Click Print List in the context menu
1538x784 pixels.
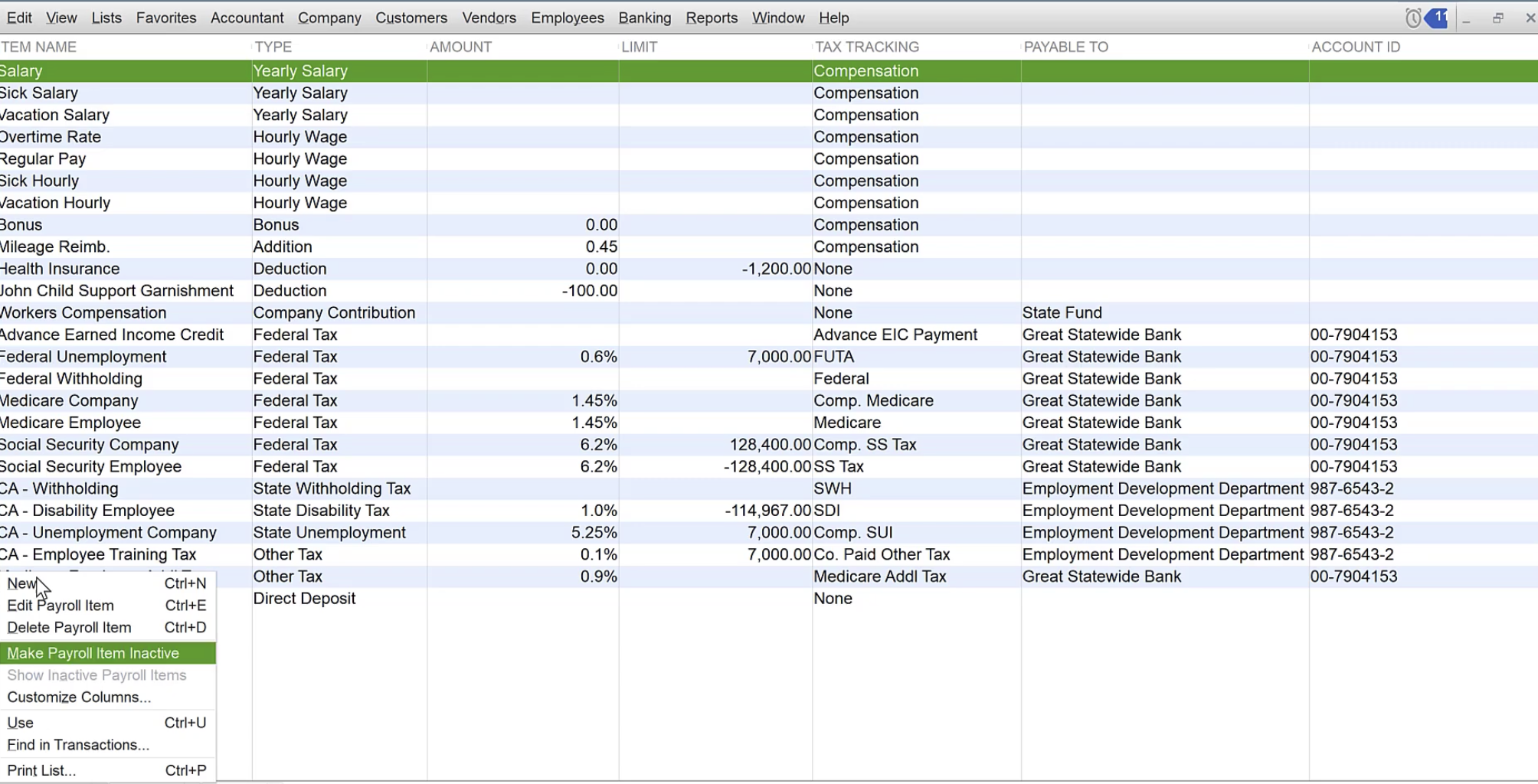tap(41, 770)
